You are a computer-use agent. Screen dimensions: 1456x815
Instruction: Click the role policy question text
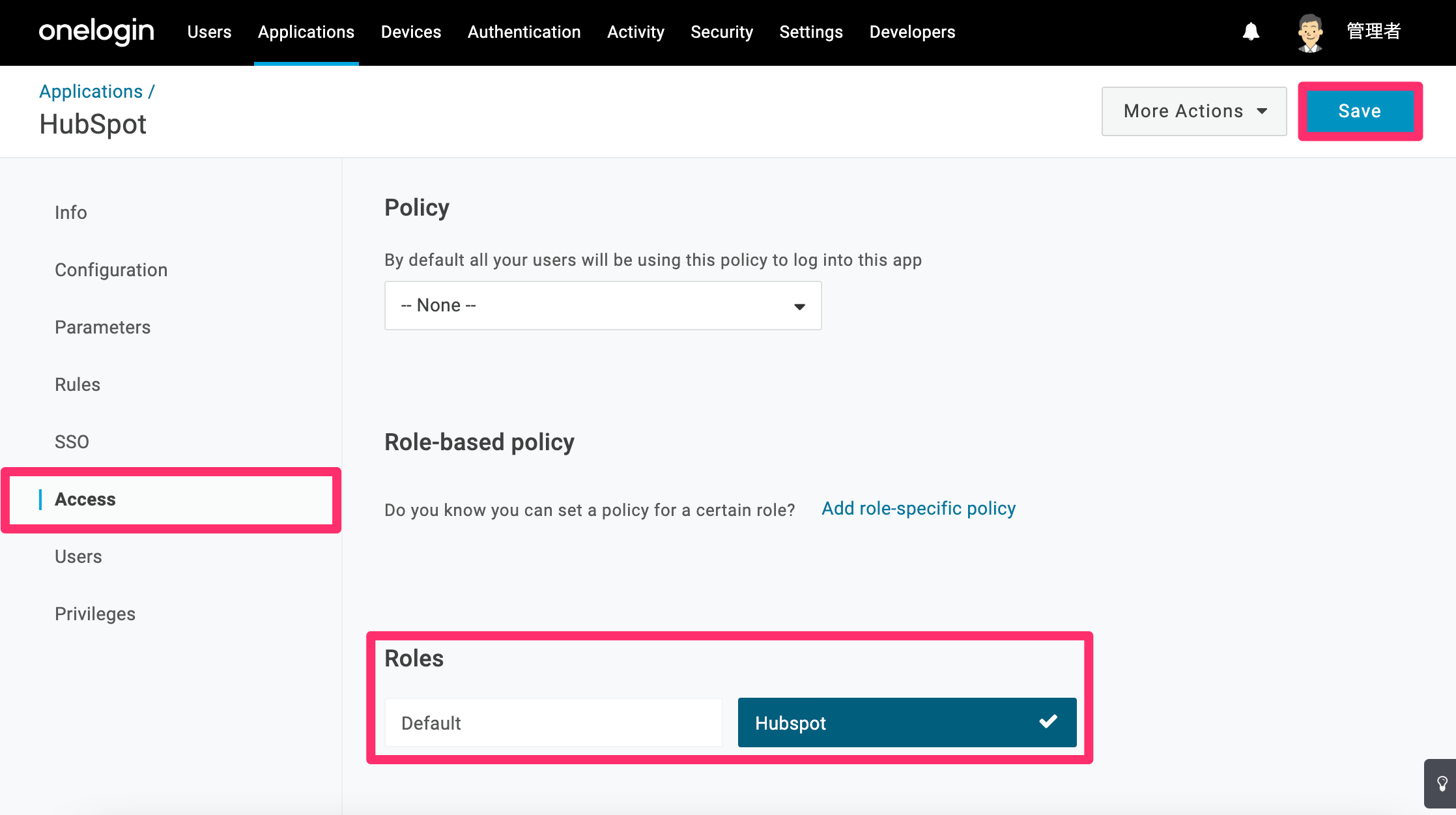point(590,510)
